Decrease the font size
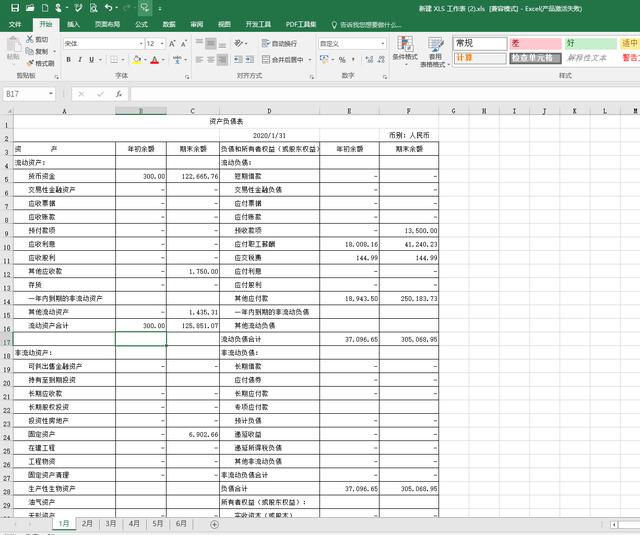 point(184,44)
